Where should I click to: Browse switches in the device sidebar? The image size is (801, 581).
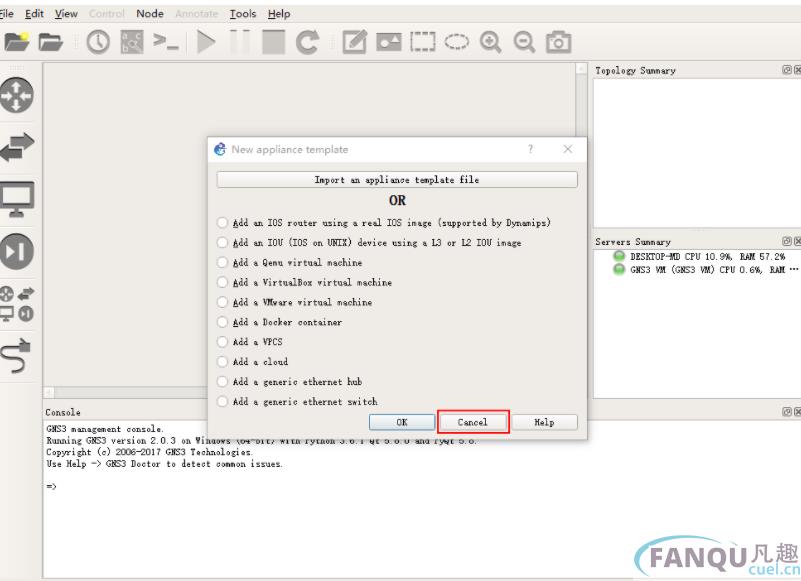pos(17,147)
